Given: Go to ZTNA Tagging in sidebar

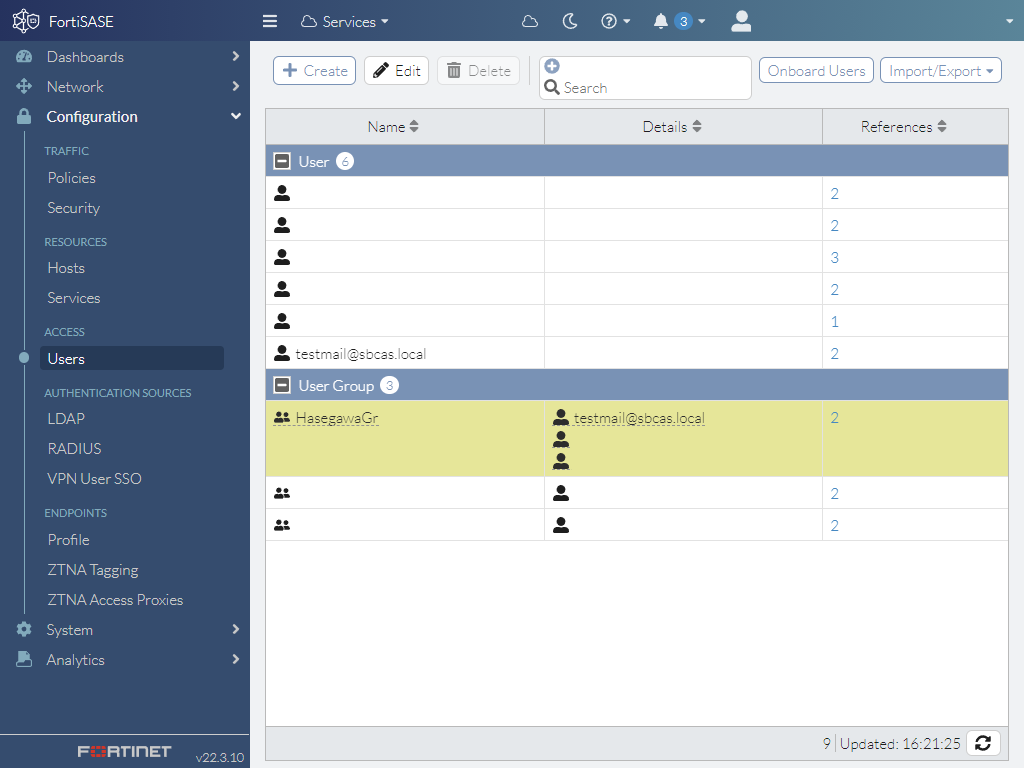Looking at the screenshot, I should (93, 570).
